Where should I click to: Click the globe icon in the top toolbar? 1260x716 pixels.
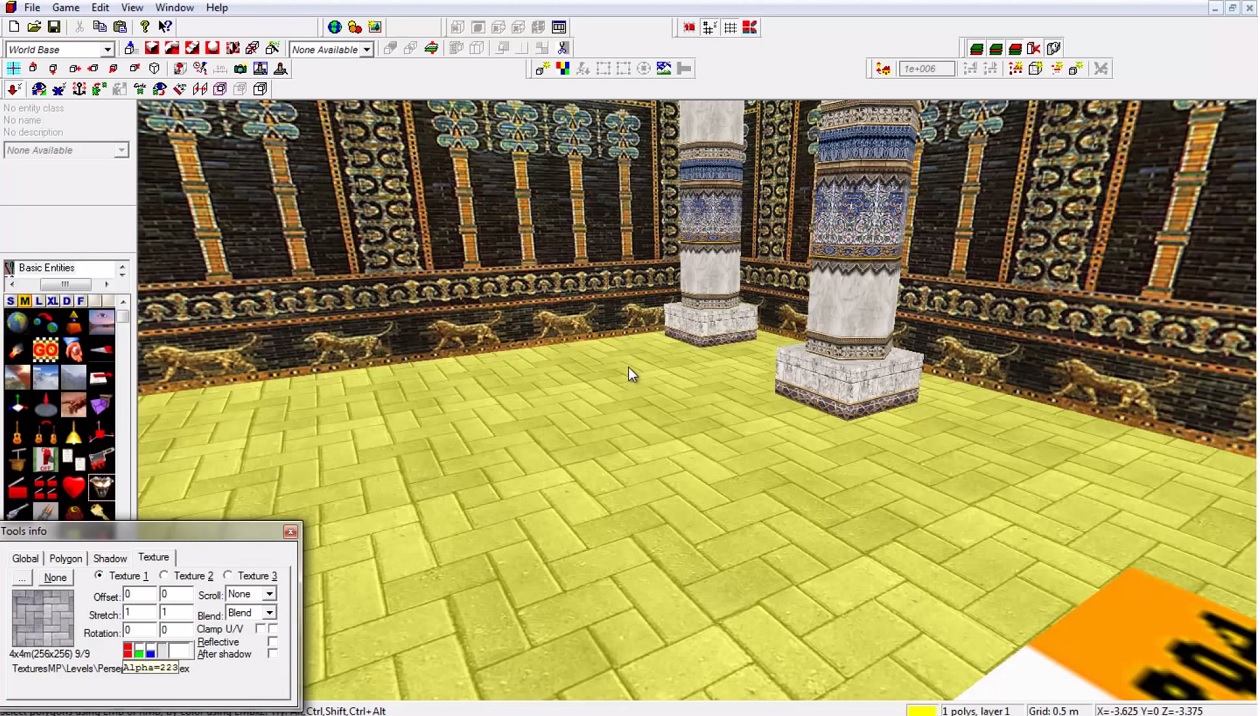pyautogui.click(x=335, y=27)
